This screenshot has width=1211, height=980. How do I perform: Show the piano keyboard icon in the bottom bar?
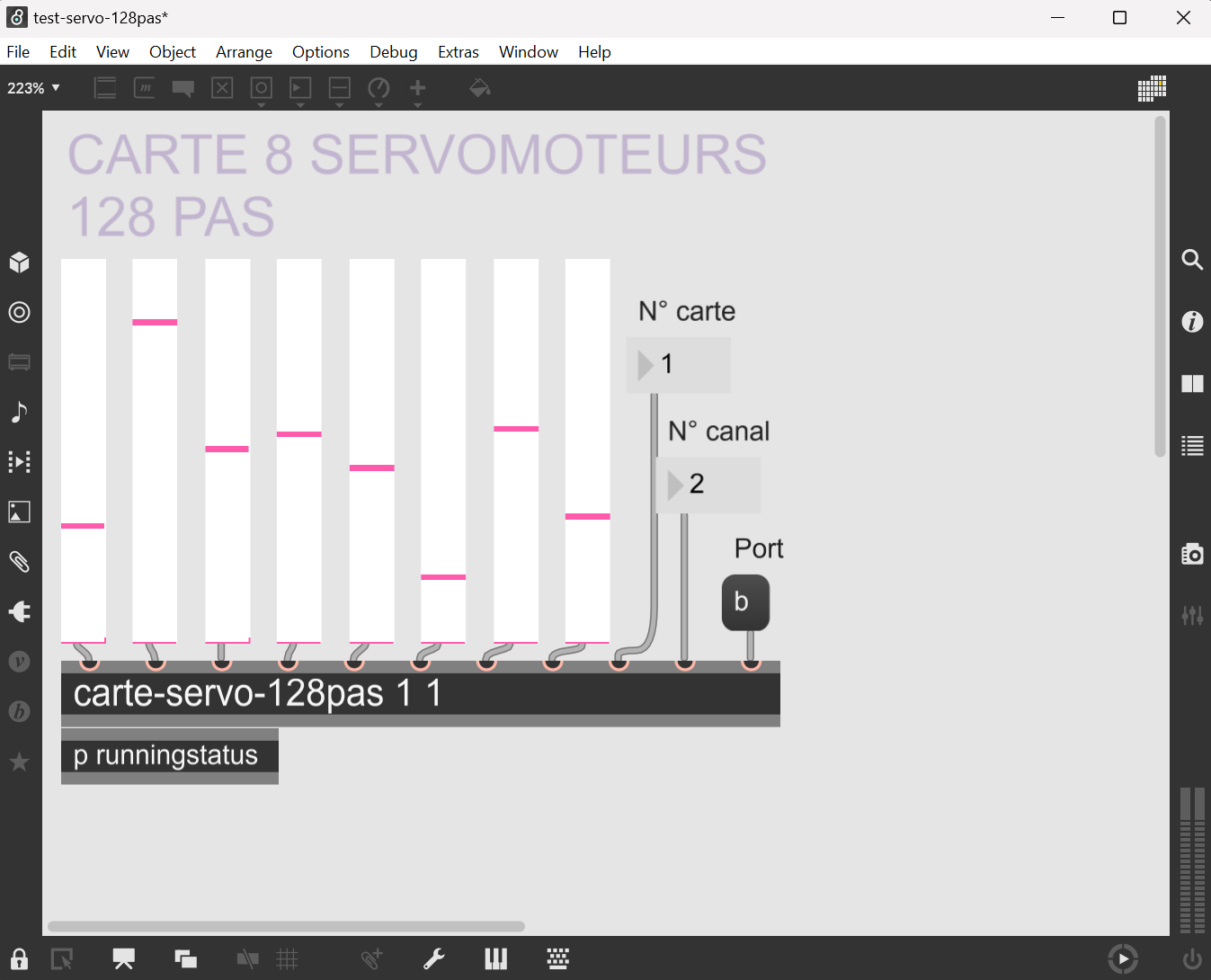click(x=496, y=959)
